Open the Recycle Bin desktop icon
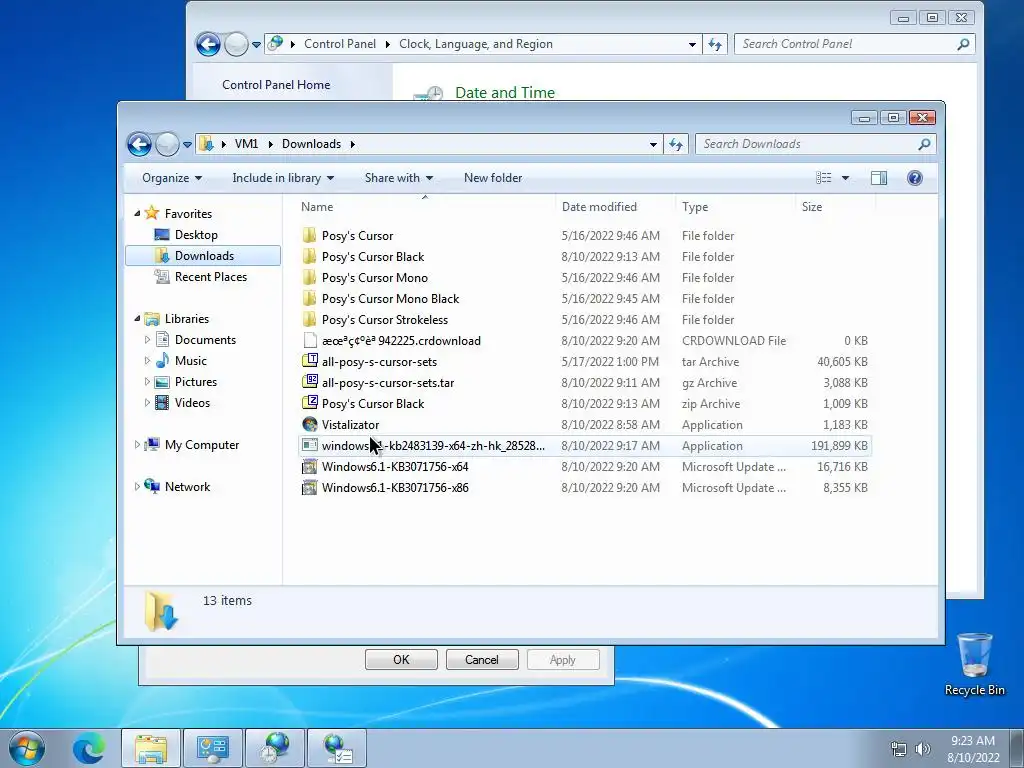The image size is (1024, 768). (x=974, y=665)
